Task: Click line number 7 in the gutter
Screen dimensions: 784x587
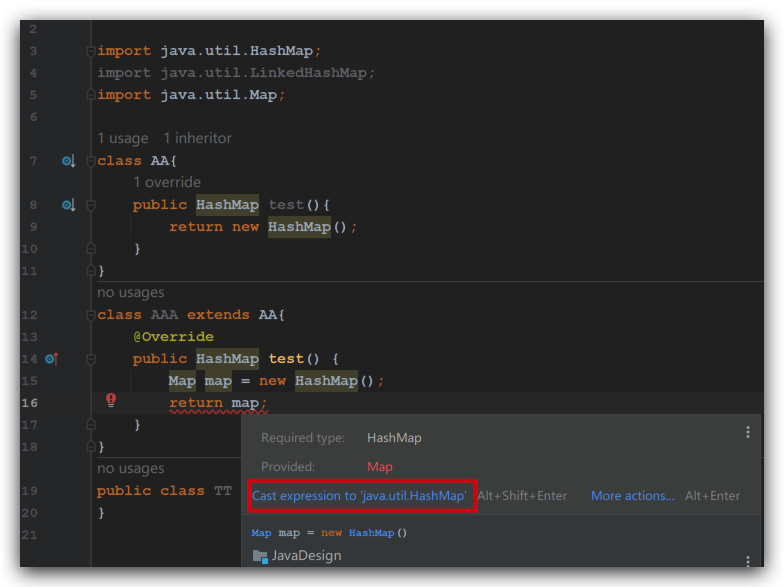Action: click(33, 161)
